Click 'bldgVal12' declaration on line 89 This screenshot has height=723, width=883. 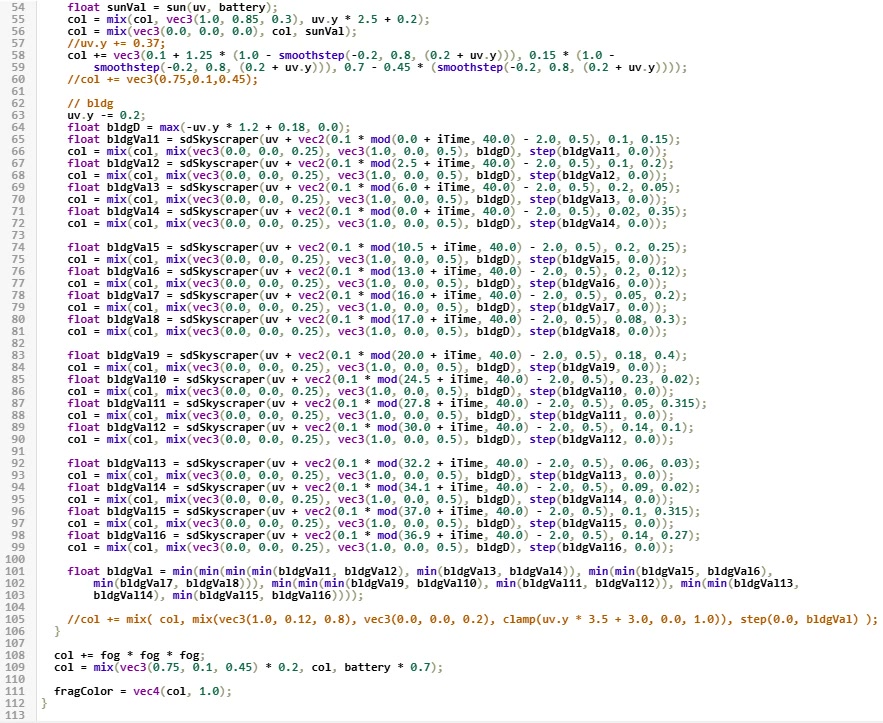pyautogui.click(x=136, y=427)
